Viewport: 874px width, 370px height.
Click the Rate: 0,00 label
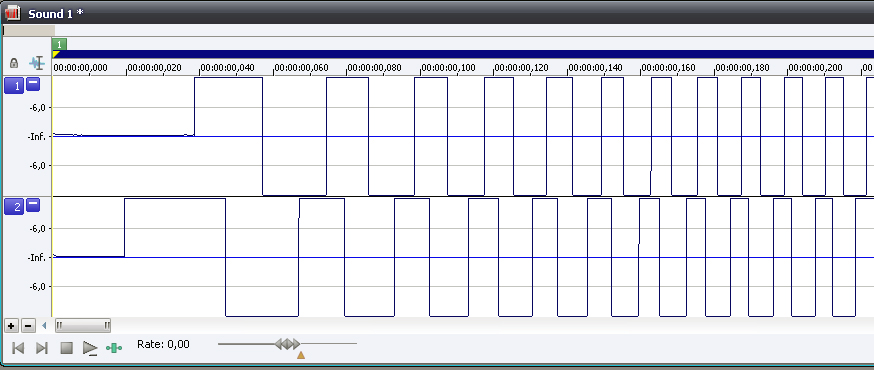click(x=163, y=344)
